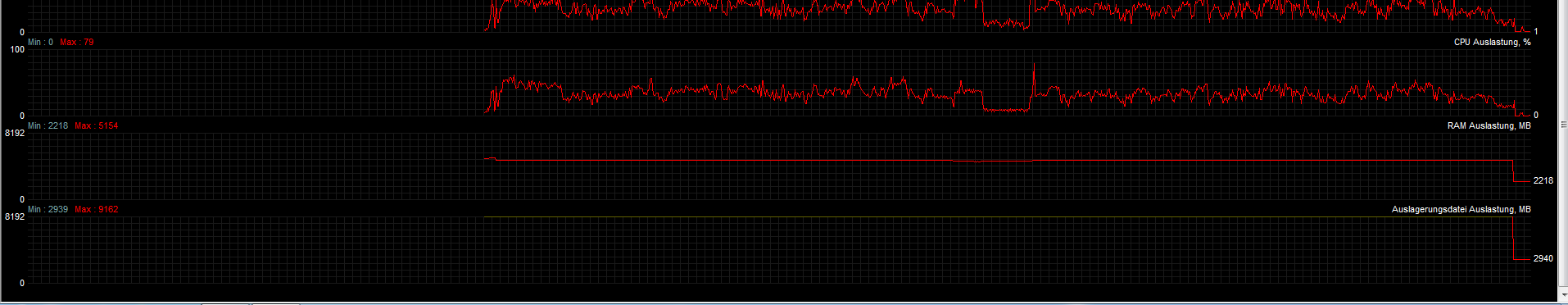Click the axis label 100 of CPU graph

[17, 49]
